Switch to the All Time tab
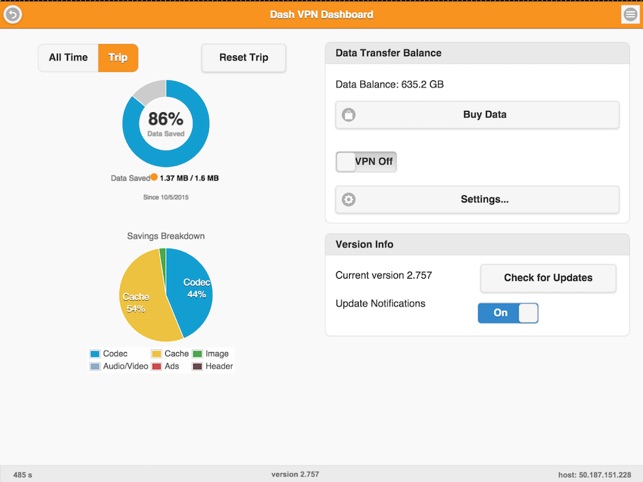Screen dimensions: 643x482 [68, 57]
